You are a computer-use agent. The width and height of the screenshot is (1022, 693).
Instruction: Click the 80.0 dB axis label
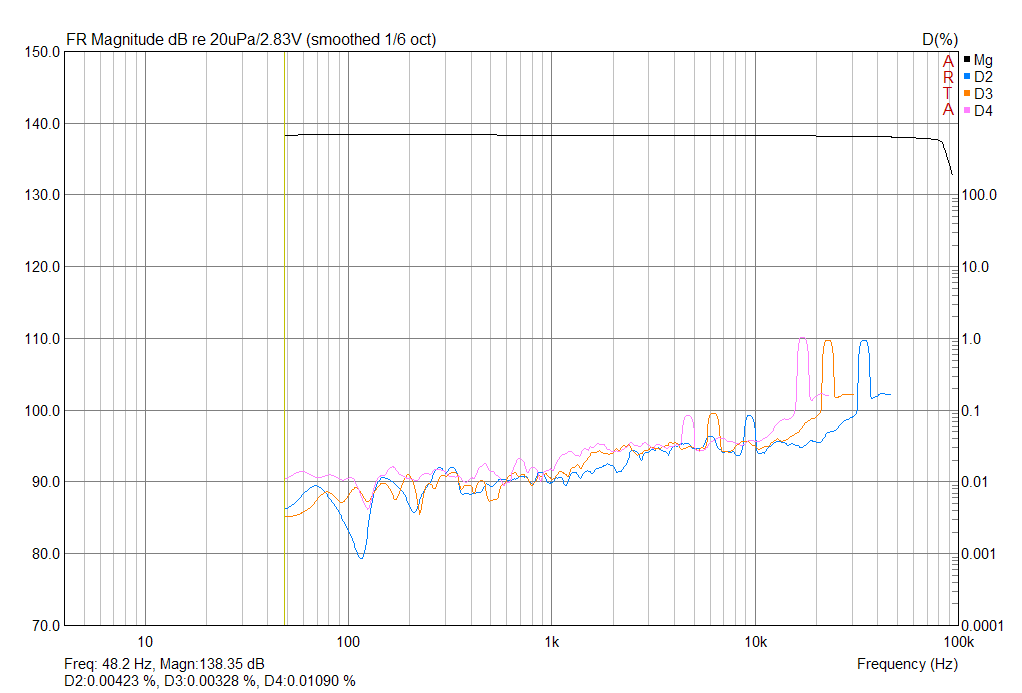pos(46,553)
